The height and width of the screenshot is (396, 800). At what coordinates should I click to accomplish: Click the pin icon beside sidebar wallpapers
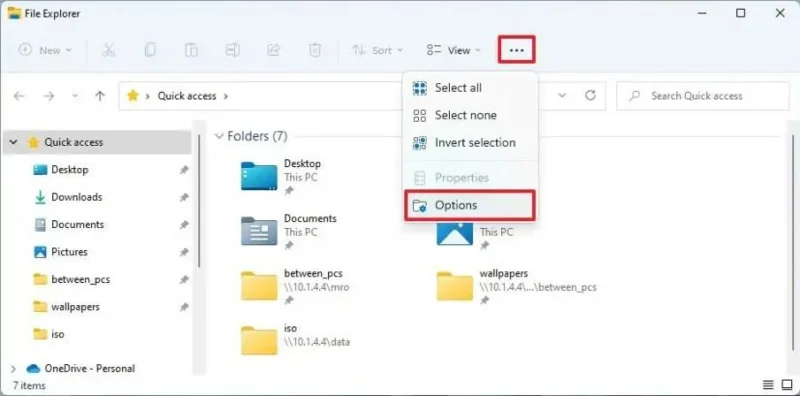tap(184, 308)
